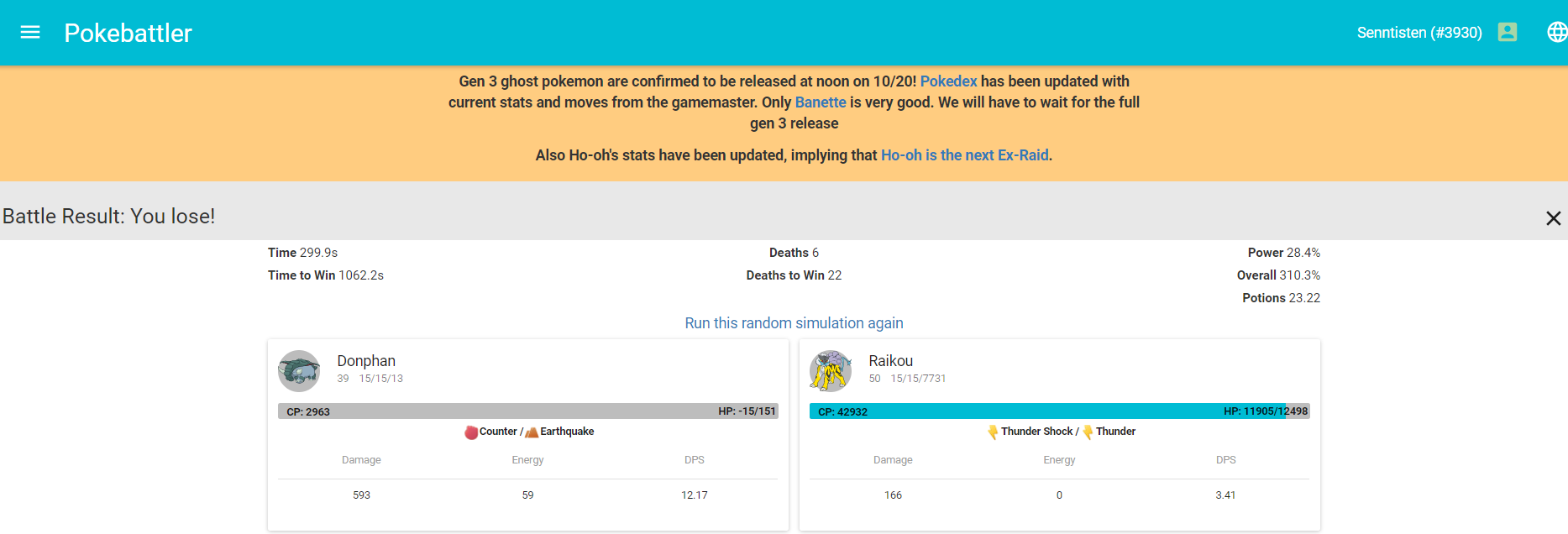
Task: Click Donphan's energy value 59
Action: pos(527,495)
